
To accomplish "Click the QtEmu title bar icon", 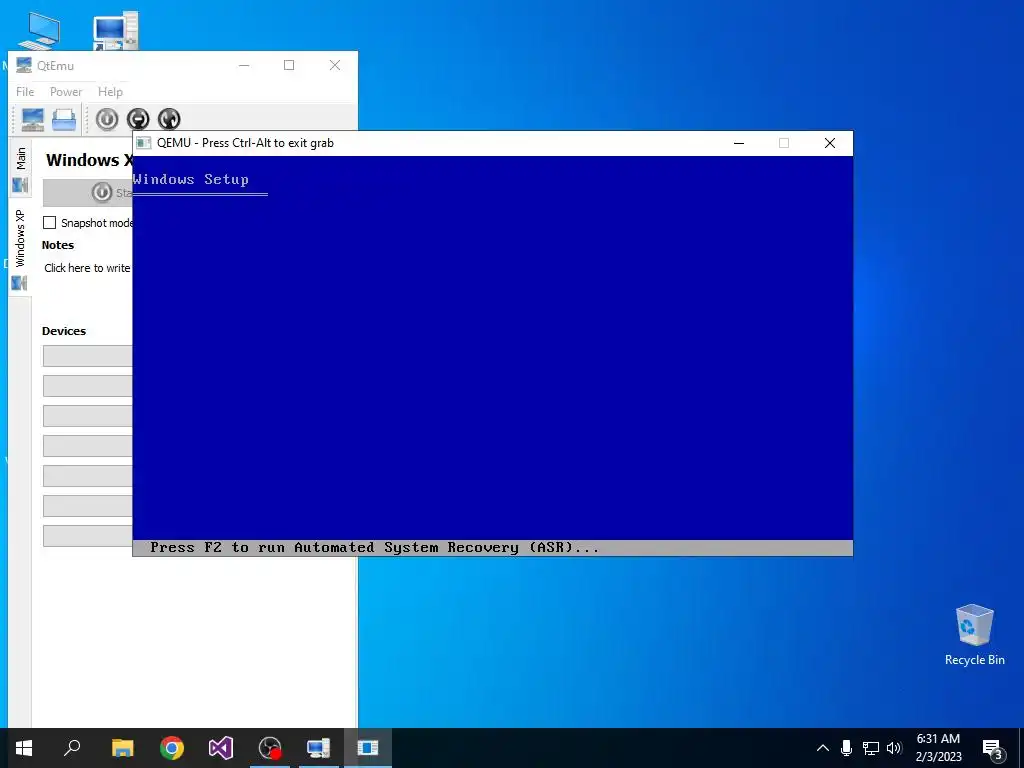I will pyautogui.click(x=24, y=65).
